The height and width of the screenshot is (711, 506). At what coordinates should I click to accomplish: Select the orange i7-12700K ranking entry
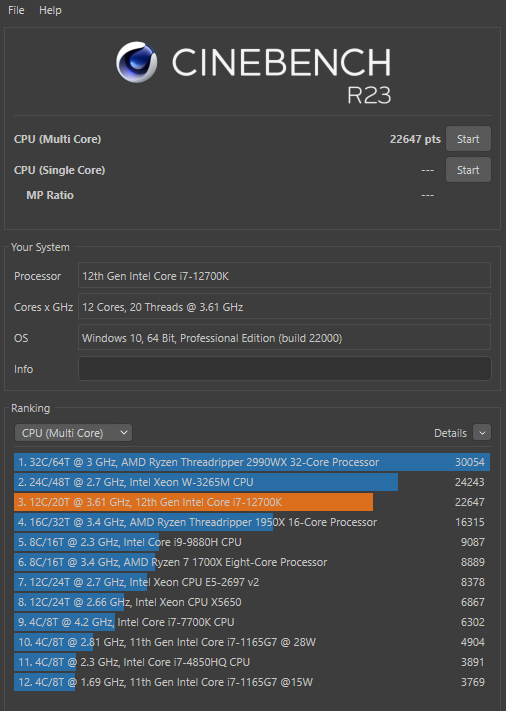[252, 502]
